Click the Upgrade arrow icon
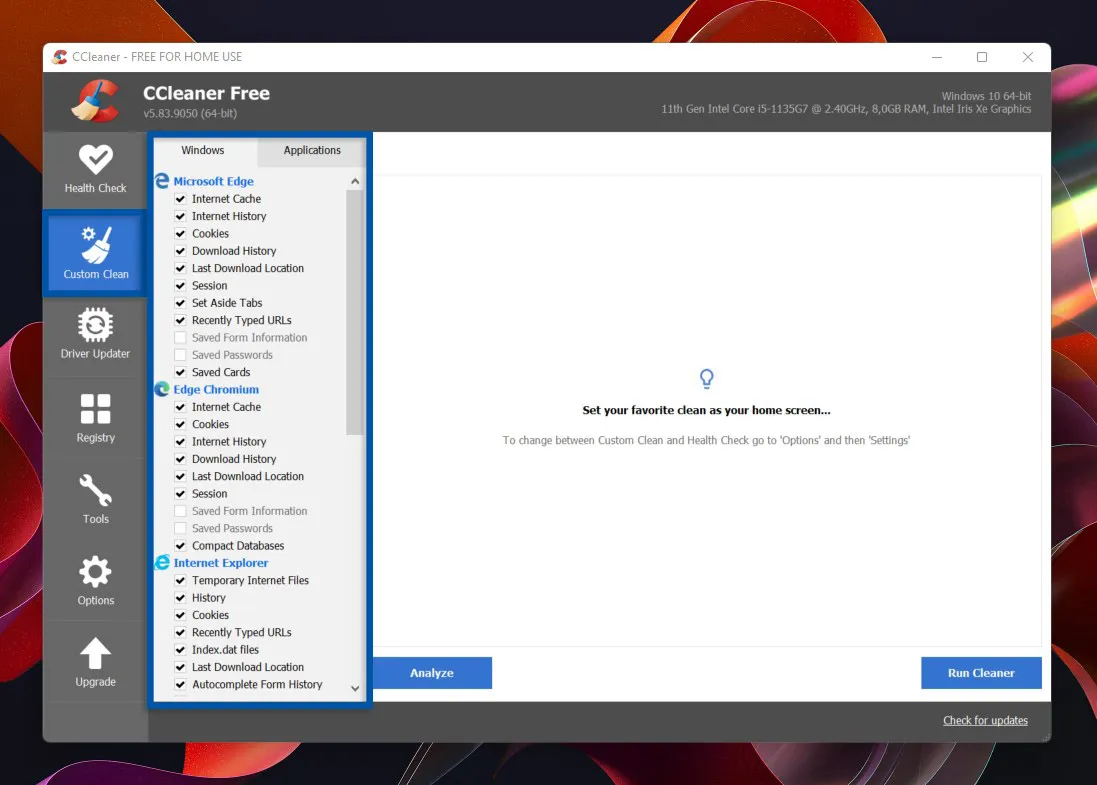 point(96,654)
